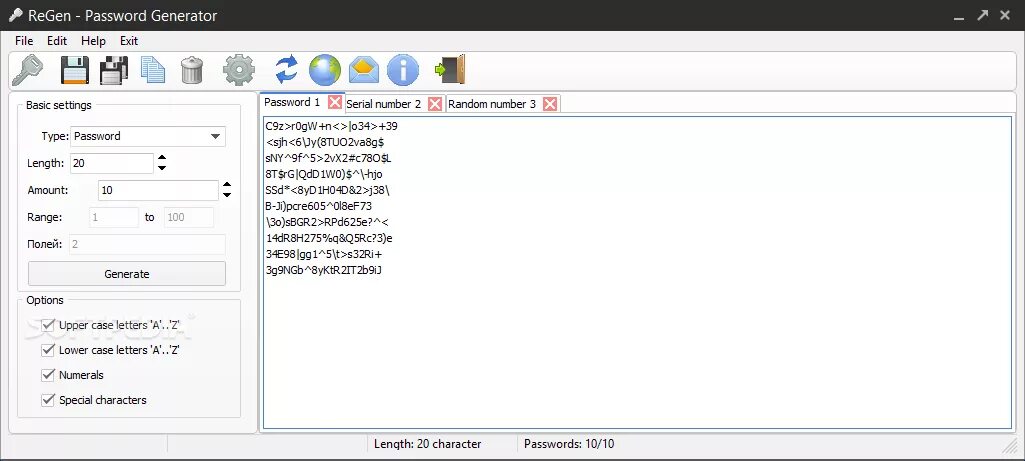Click password line starting with 34E98
The height and width of the screenshot is (461, 1025).
click(x=324, y=254)
